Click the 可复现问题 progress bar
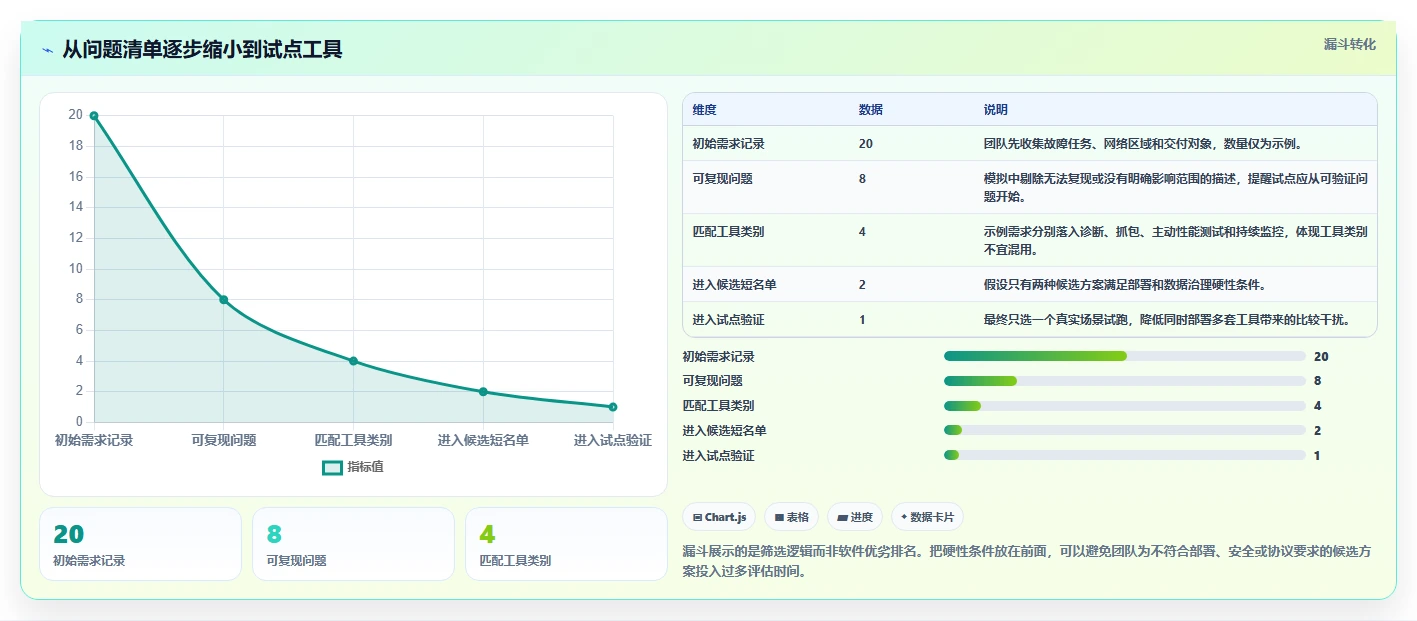This screenshot has width=1417, height=621. coord(1125,381)
